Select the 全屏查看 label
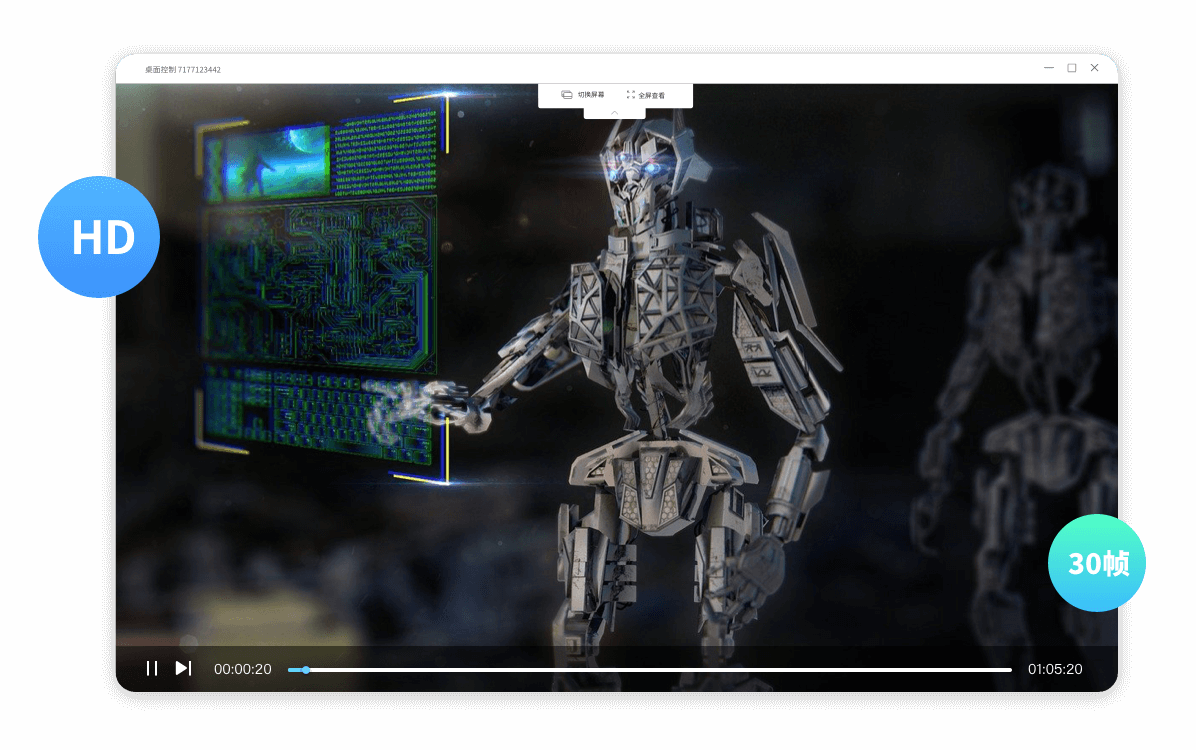 click(x=652, y=95)
